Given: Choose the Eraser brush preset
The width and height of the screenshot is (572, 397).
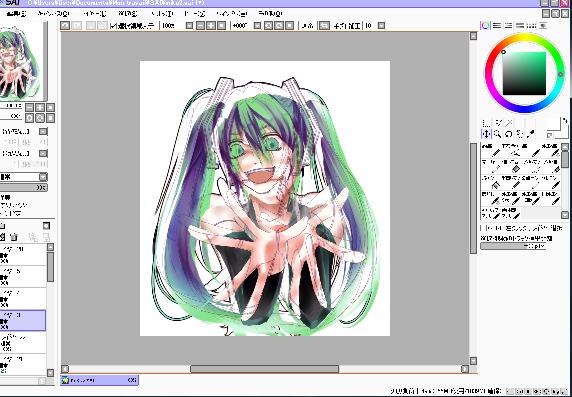Looking at the screenshot, I should pos(511,166).
